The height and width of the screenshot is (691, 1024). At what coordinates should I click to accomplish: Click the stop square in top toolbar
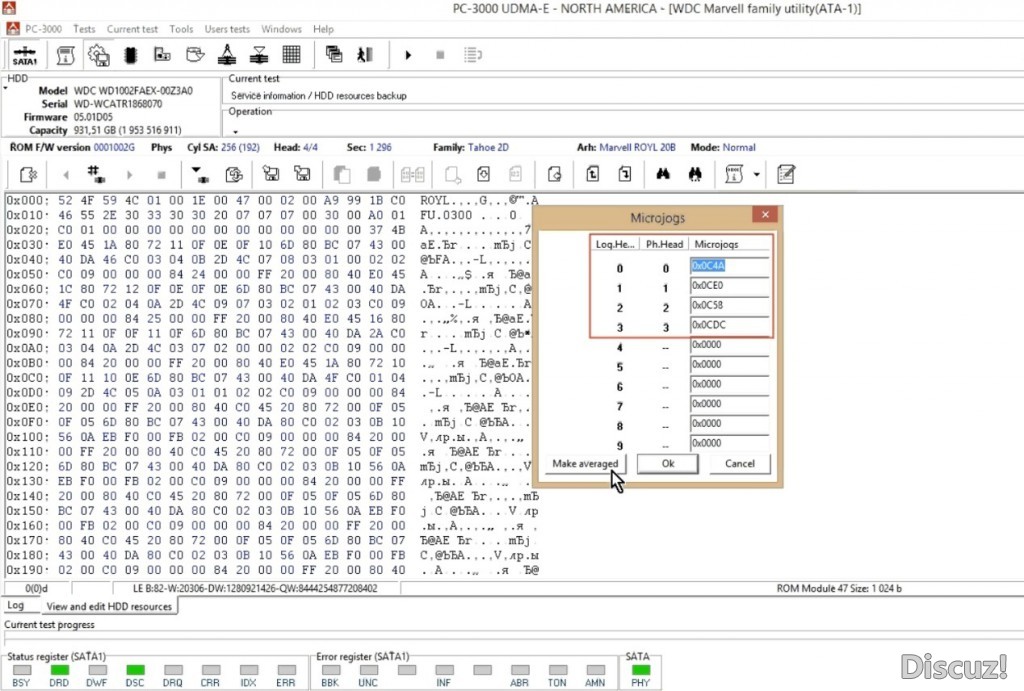[x=440, y=55]
